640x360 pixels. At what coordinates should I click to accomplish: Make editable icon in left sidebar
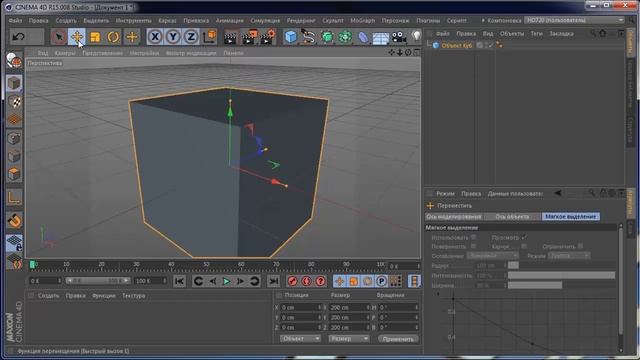pos(14,61)
